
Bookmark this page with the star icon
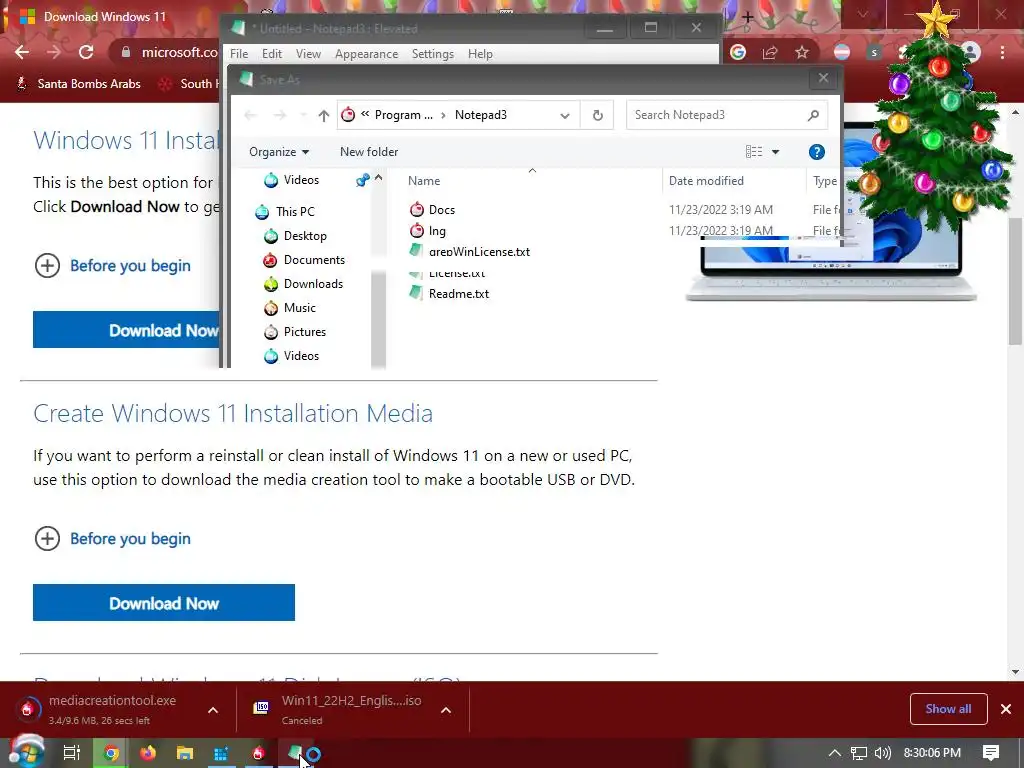[802, 52]
